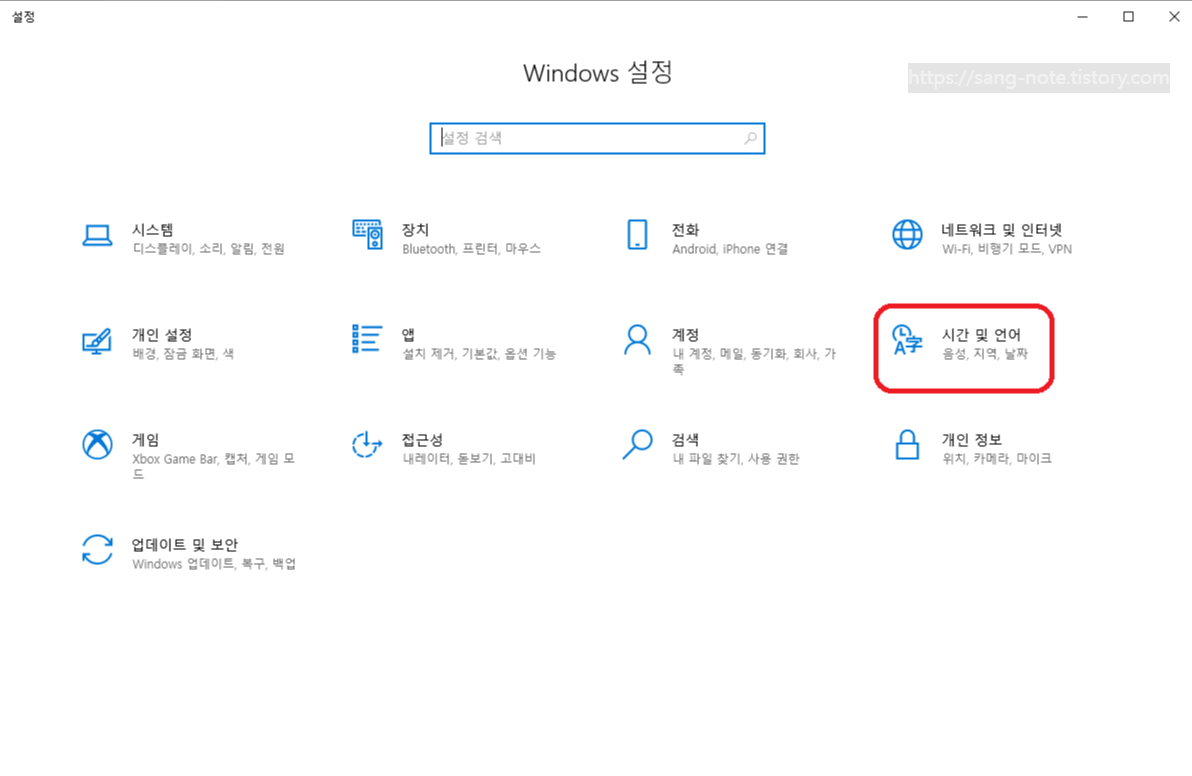This screenshot has width=1192, height=776.
Task: Click the search magnifier in 설정 검색 box
Action: click(750, 138)
